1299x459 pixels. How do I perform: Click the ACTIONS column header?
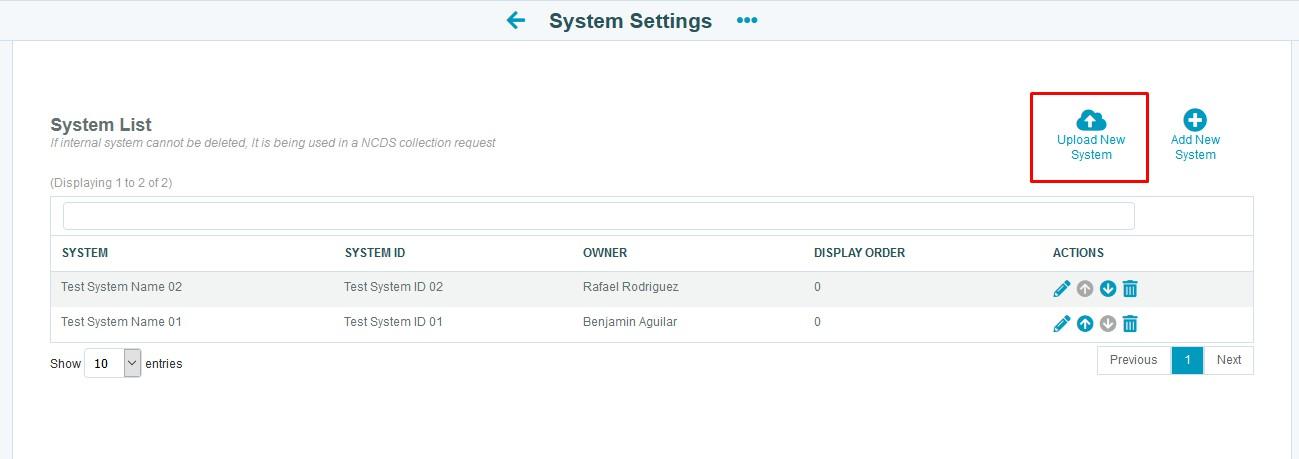point(1078,253)
